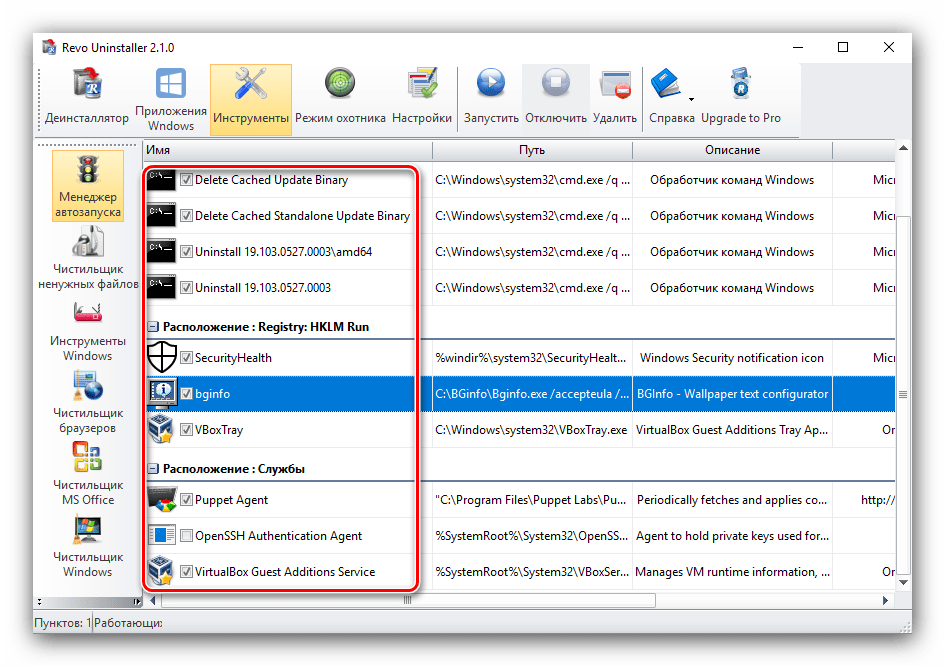
Task: Collapse the Службы group
Action: [x=153, y=469]
